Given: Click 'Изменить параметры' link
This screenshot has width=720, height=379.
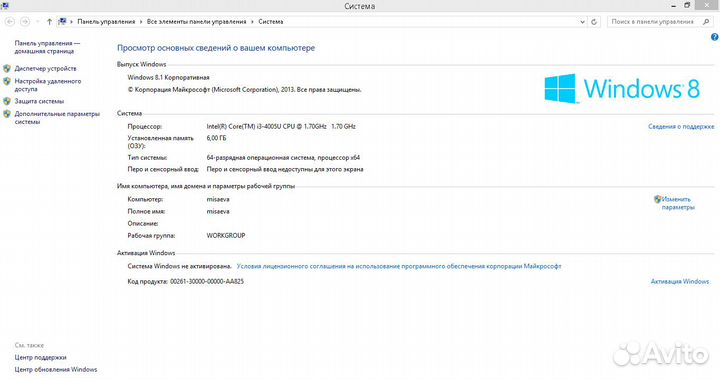Looking at the screenshot, I should (678, 204).
